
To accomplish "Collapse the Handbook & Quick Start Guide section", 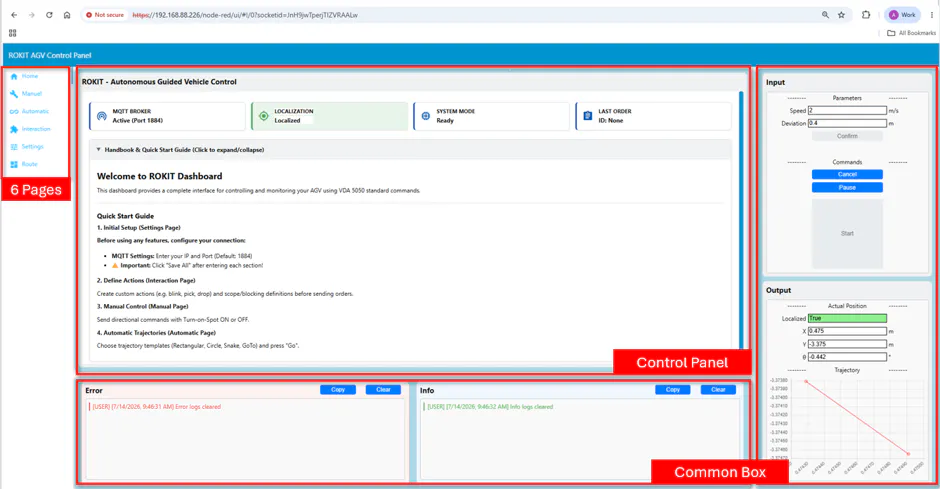I will coord(411,150).
